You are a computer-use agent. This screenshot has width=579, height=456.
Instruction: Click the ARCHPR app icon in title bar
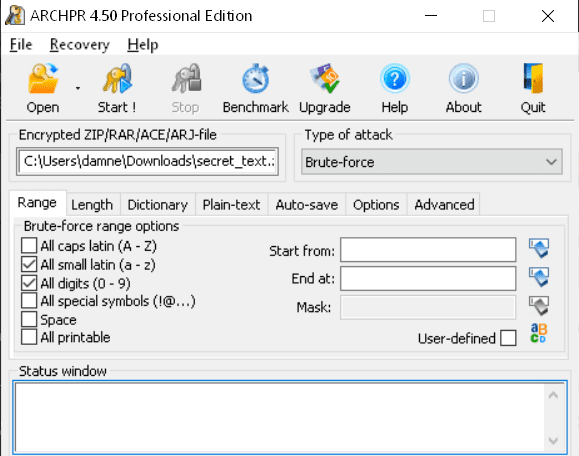15,16
